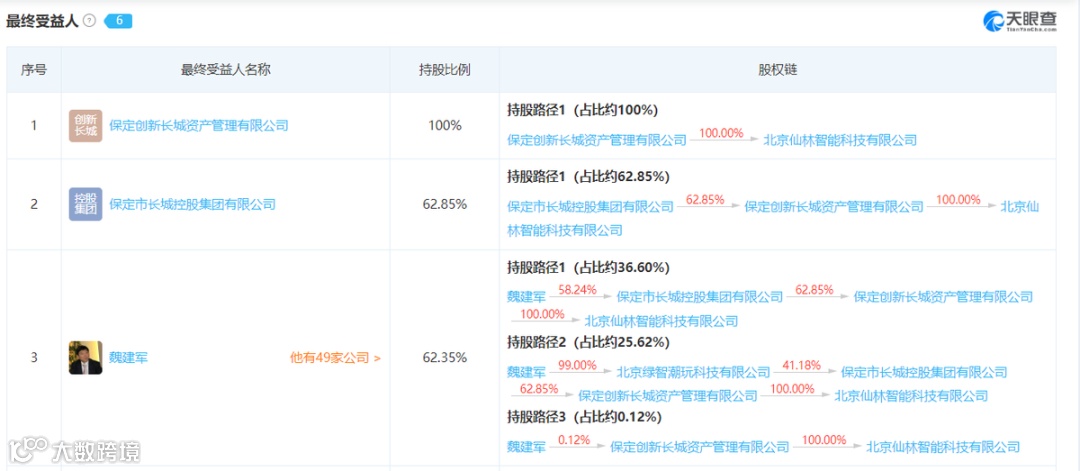This screenshot has height=471, width=1080.
Task: Click the 99.00% arrow label
Action: [577, 366]
